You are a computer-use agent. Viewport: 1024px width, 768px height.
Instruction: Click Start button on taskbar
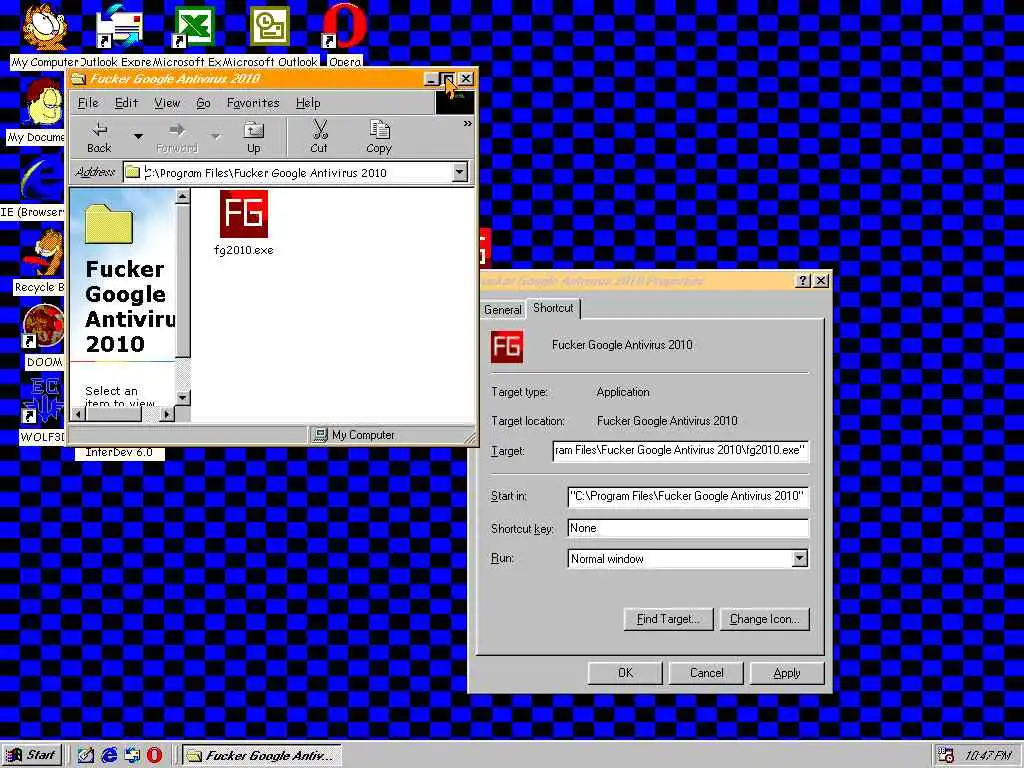(32, 755)
